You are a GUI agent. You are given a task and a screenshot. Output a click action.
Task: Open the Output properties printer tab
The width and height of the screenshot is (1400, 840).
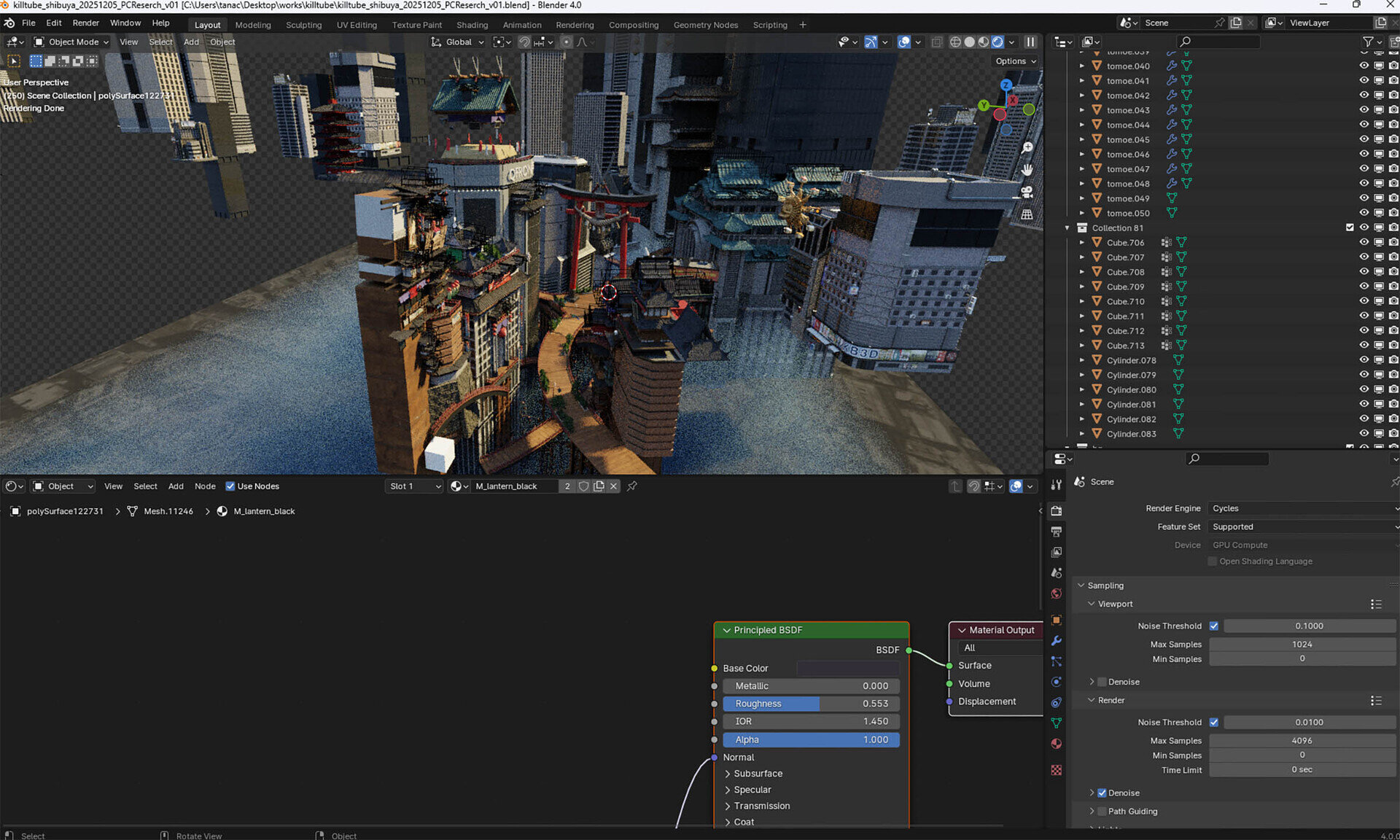tap(1056, 532)
